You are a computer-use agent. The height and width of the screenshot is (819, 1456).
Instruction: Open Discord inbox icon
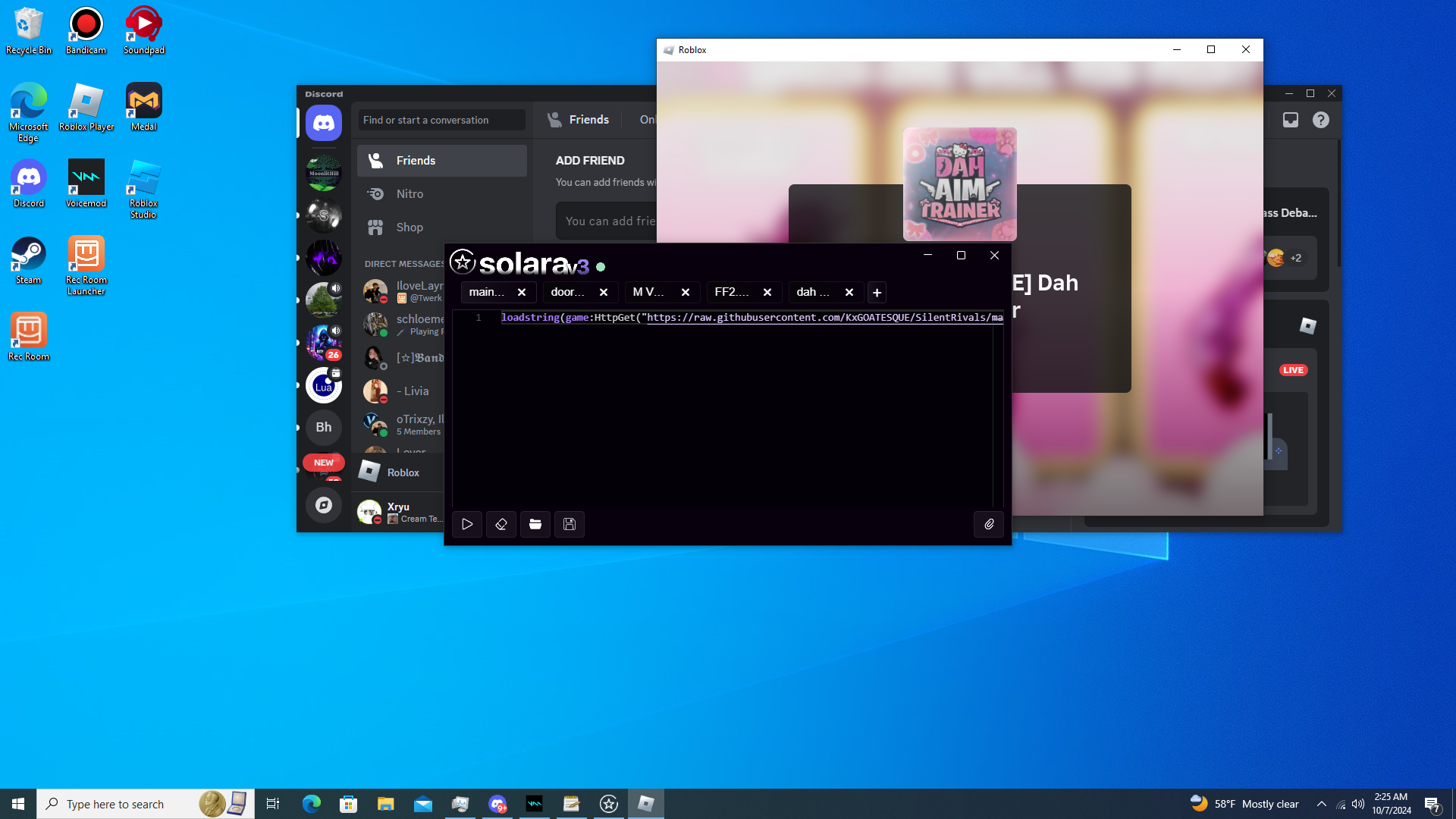1290,120
